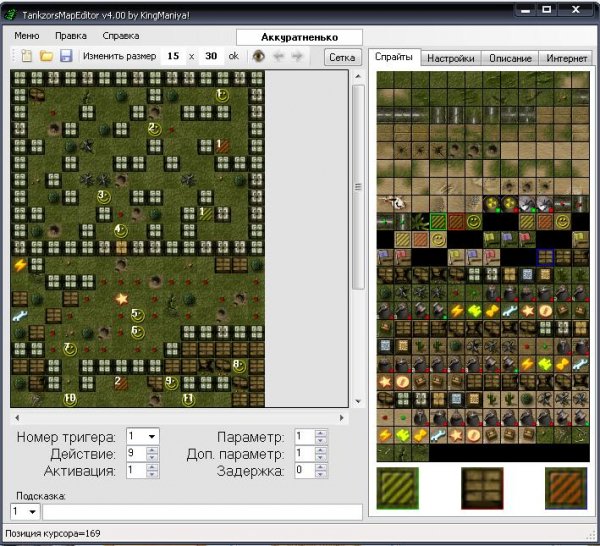Click smiley spawn point number 8 on the map
Viewport: 600px width, 546px height.
[240, 366]
